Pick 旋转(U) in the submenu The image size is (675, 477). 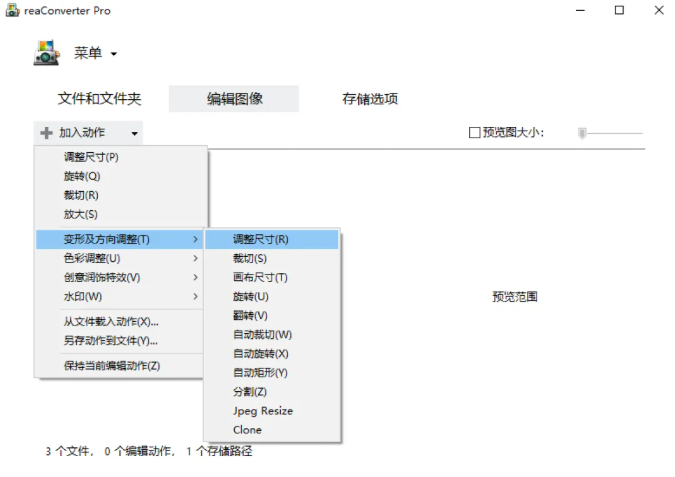click(272, 296)
